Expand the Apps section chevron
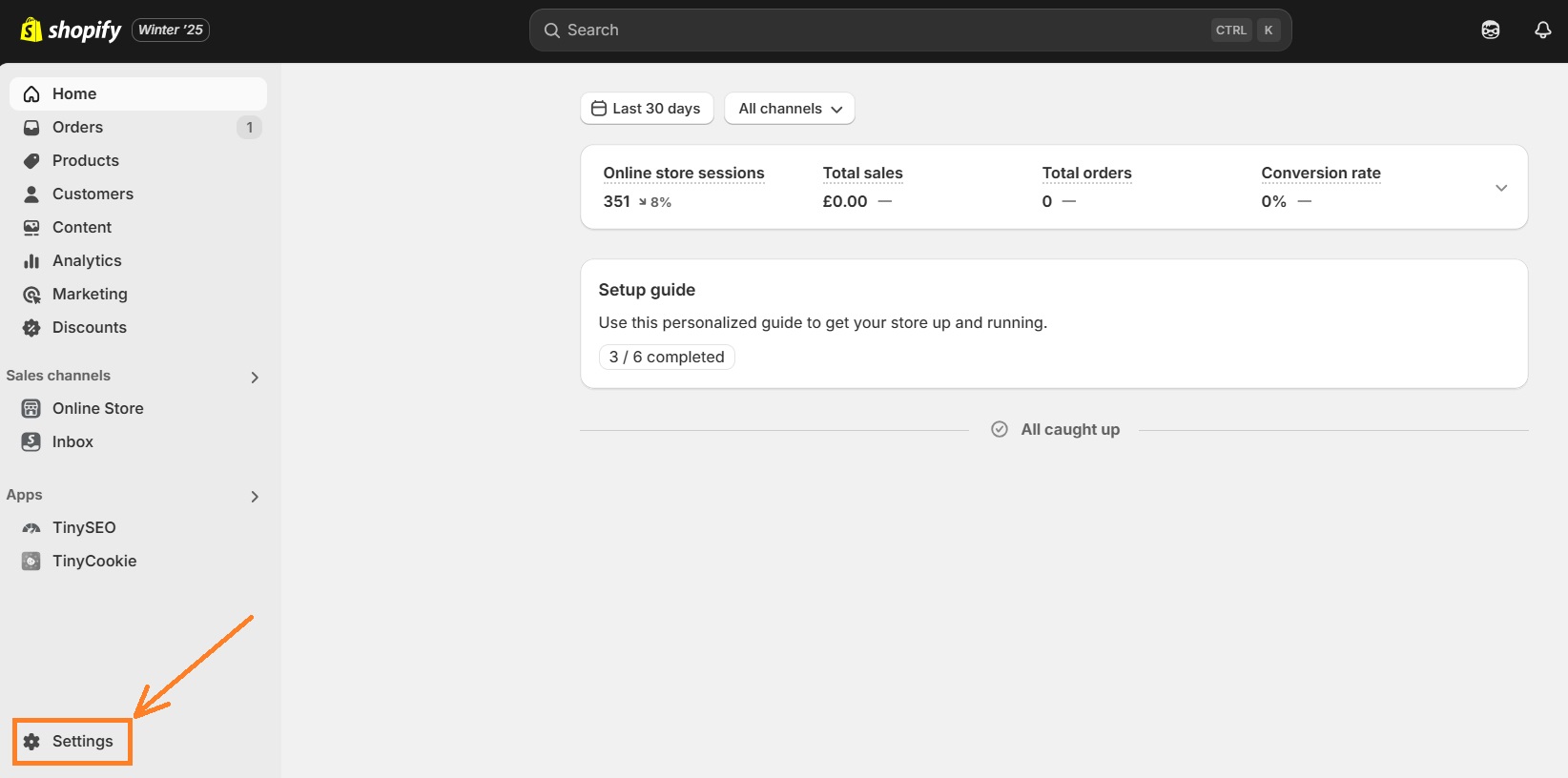Screen dimensions: 1568x778 click(254, 496)
